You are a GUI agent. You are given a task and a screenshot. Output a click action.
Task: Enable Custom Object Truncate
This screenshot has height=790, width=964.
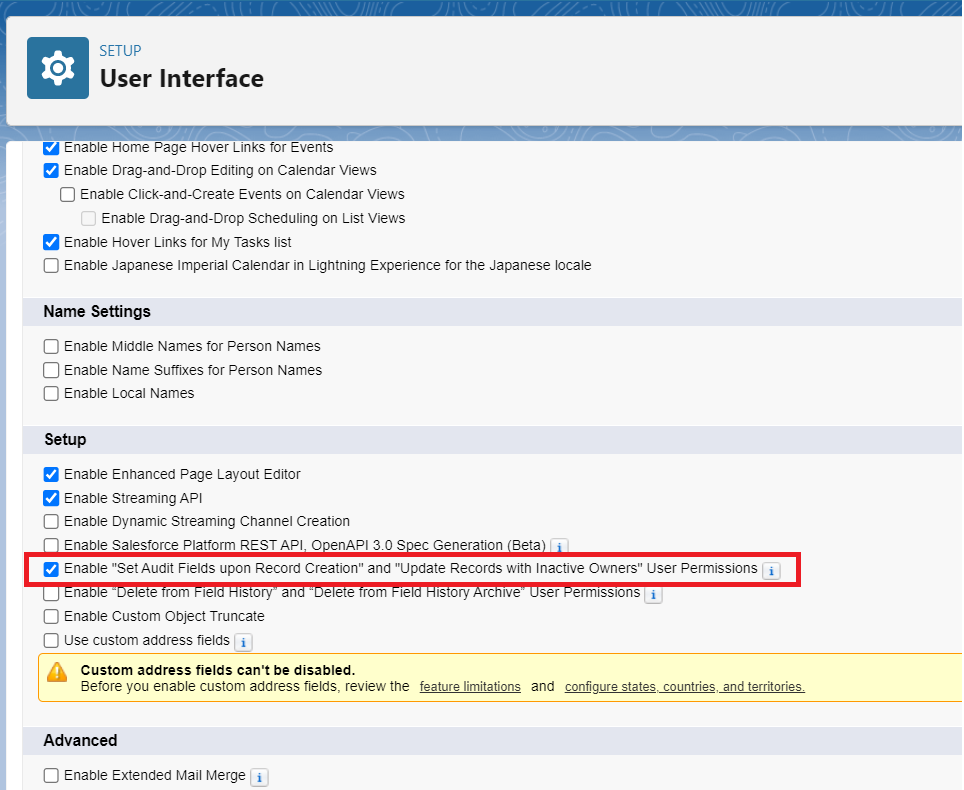[x=51, y=616]
